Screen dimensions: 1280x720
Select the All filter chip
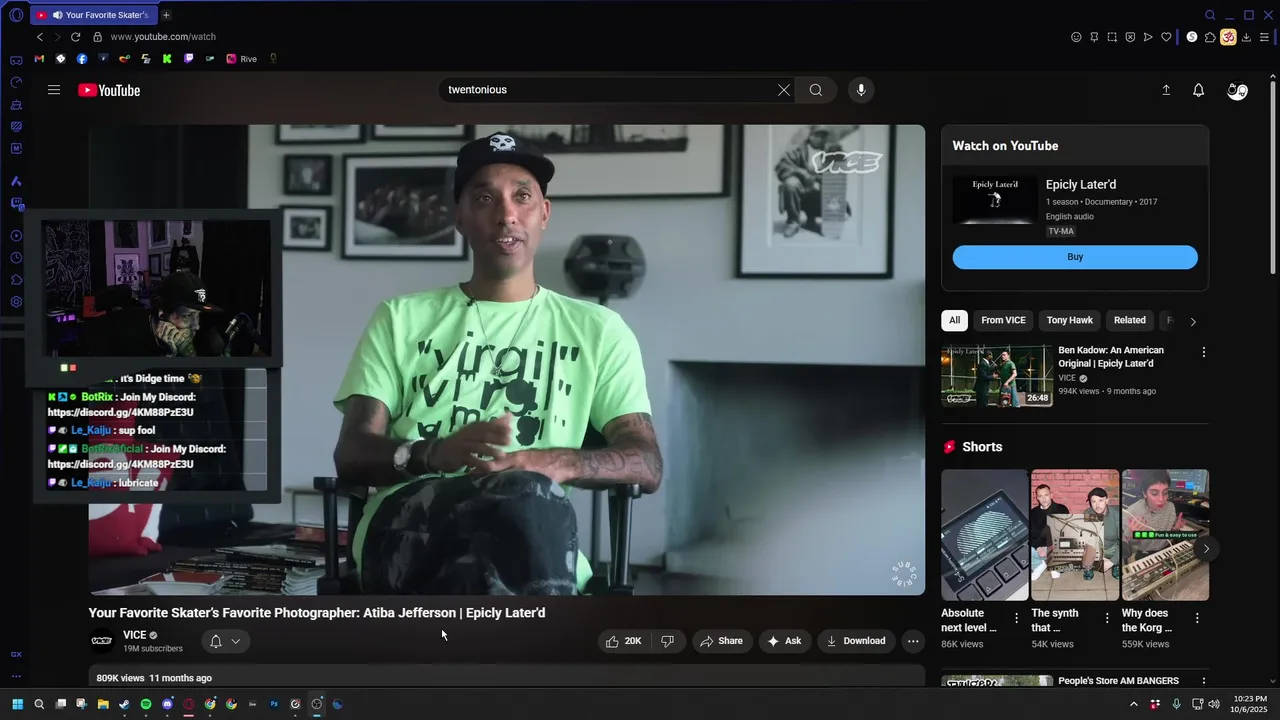click(x=954, y=320)
